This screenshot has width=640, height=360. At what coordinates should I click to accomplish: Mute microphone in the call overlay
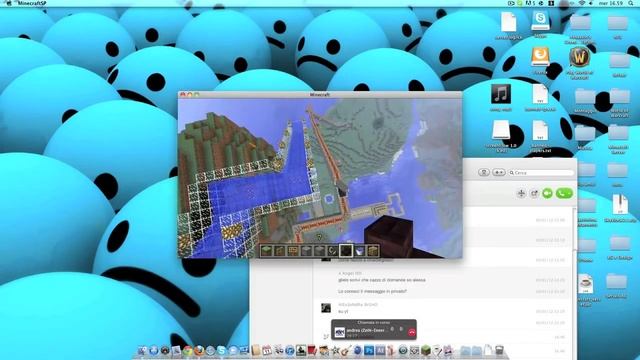click(x=392, y=329)
